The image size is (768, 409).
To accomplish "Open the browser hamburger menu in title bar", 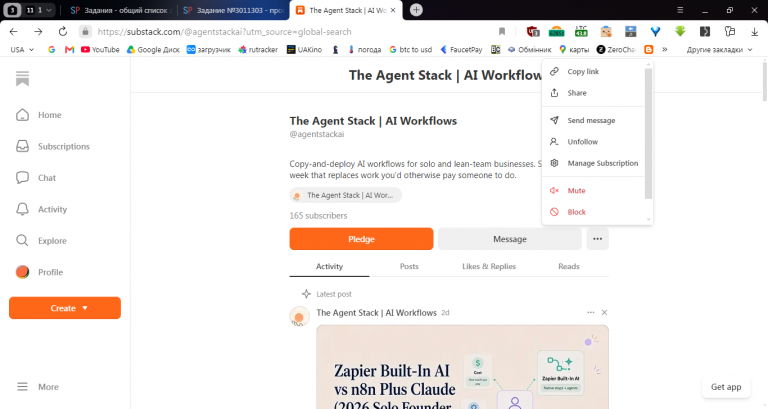I will [x=680, y=10].
